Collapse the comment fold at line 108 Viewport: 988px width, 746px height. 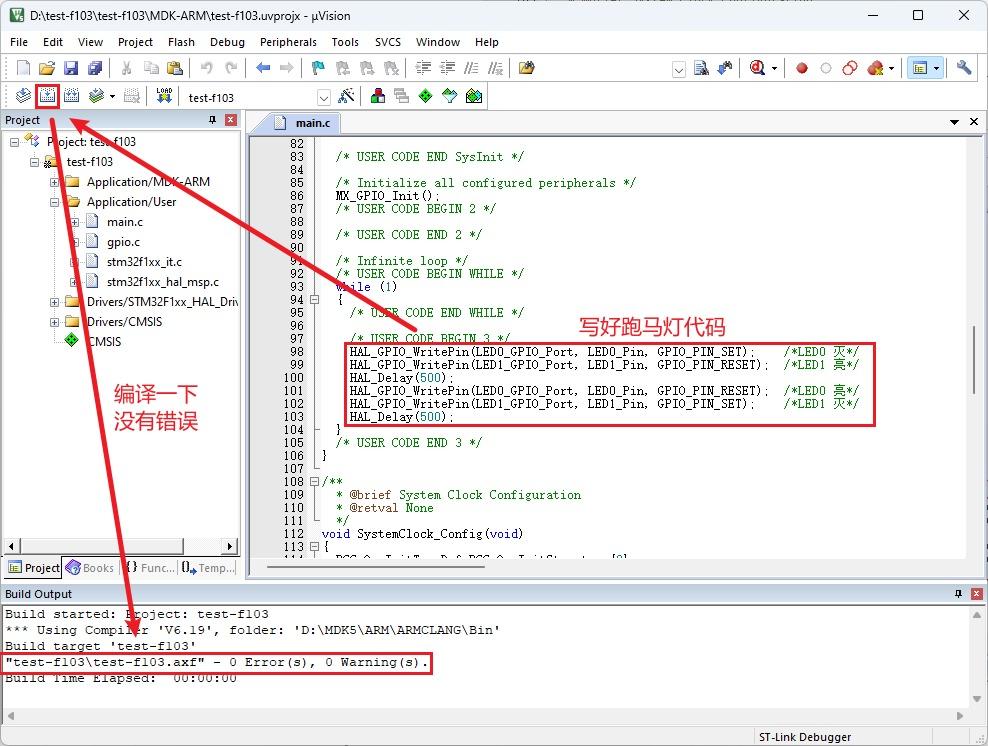tap(314, 482)
